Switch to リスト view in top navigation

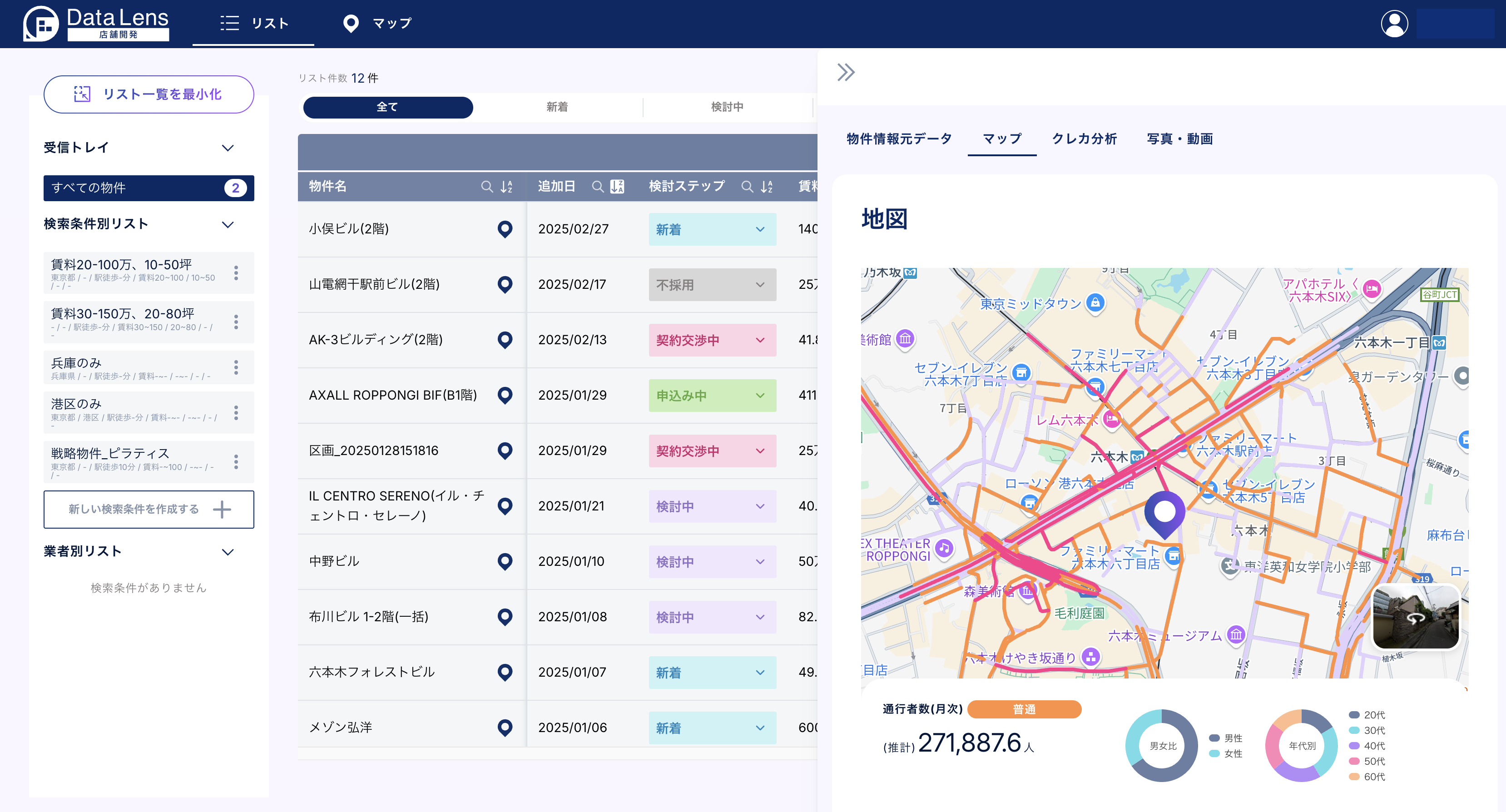(254, 23)
